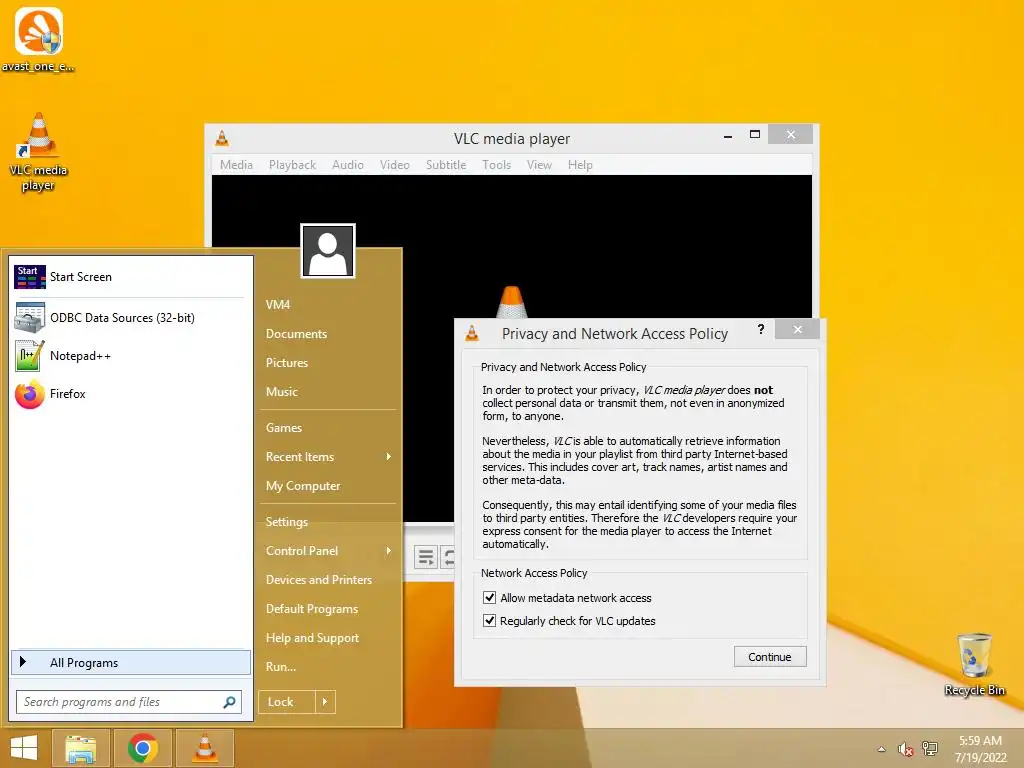Launch Google Chrome from the taskbar

tap(143, 748)
